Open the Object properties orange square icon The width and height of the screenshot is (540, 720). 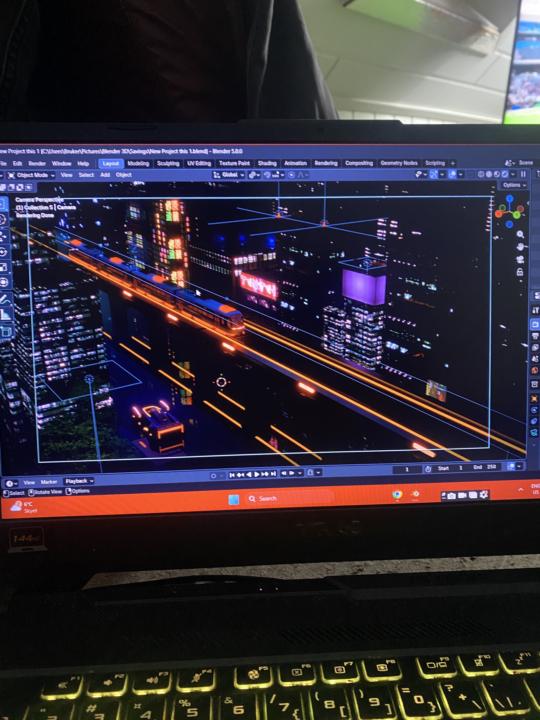click(534, 398)
